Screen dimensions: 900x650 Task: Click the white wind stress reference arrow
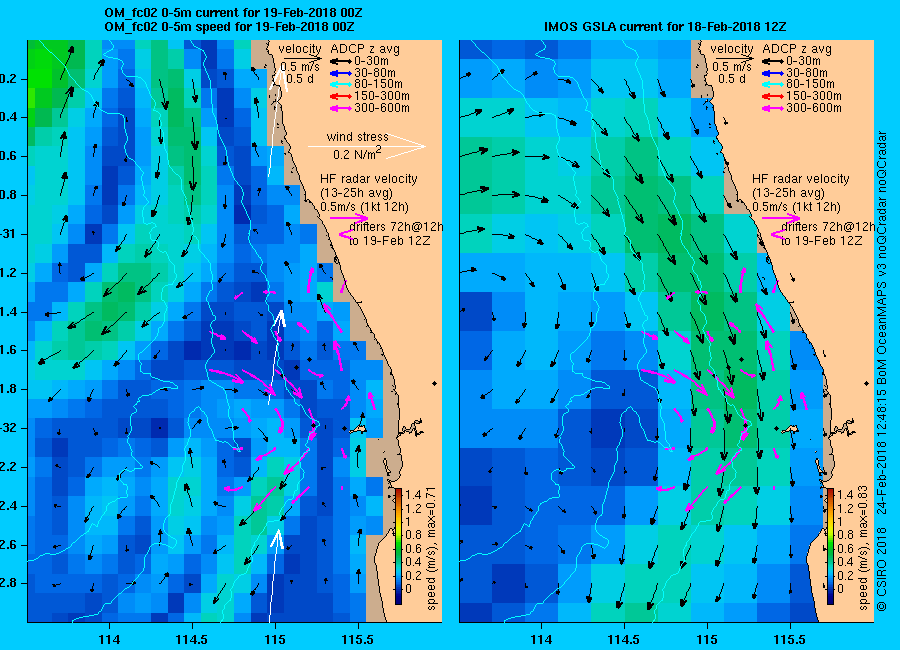(367, 146)
